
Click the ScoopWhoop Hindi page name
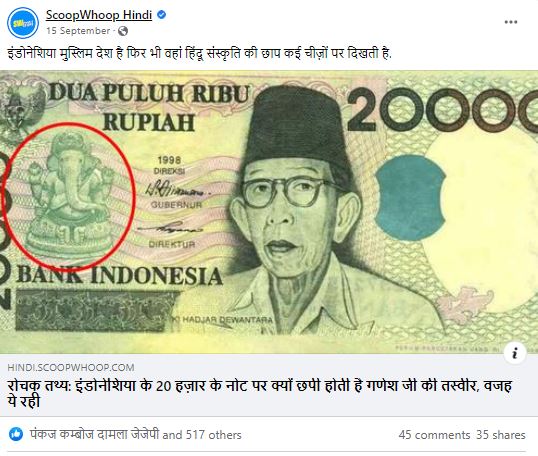[99, 15]
